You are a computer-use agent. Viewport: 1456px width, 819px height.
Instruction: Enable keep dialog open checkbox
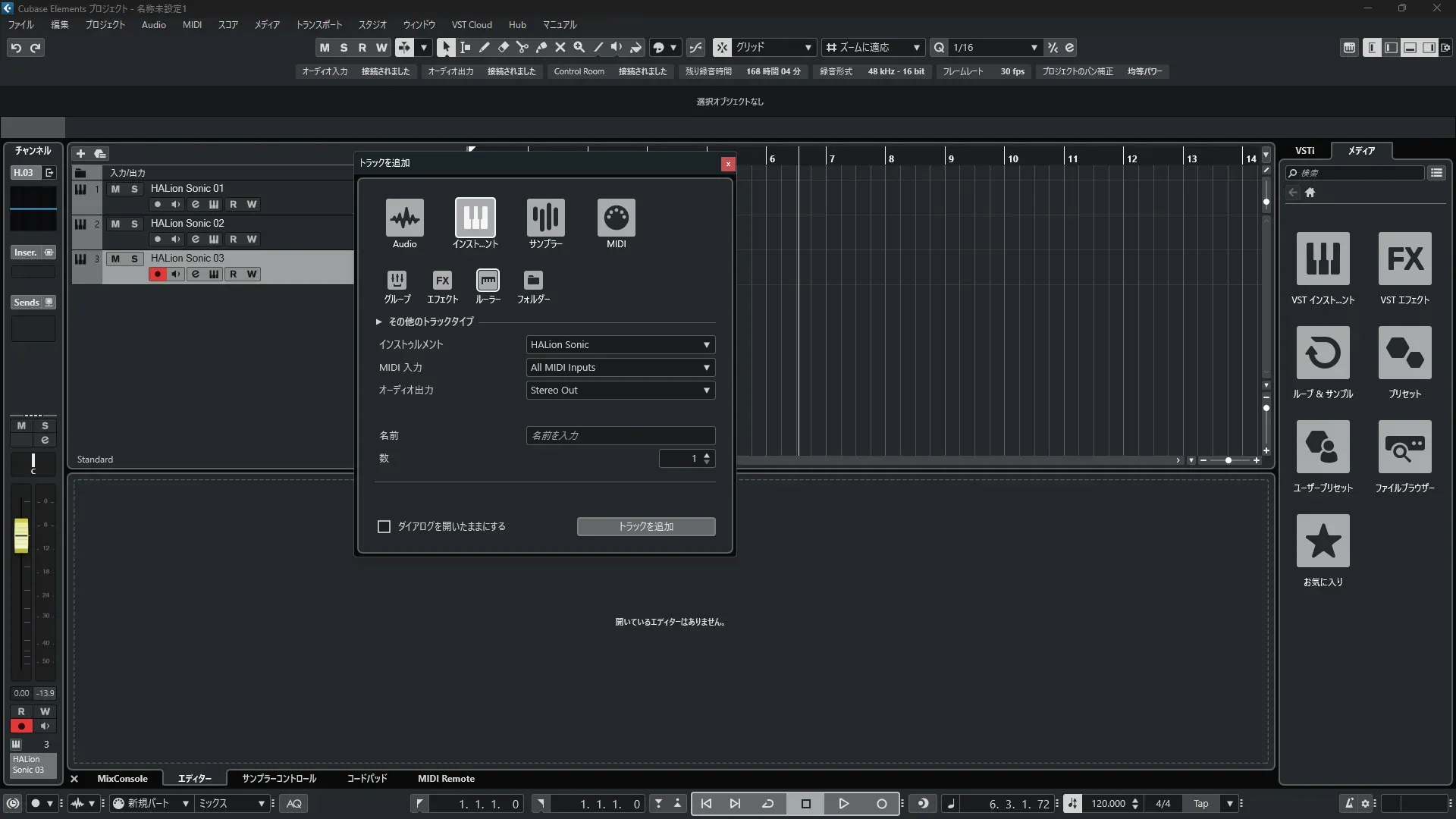pos(384,526)
